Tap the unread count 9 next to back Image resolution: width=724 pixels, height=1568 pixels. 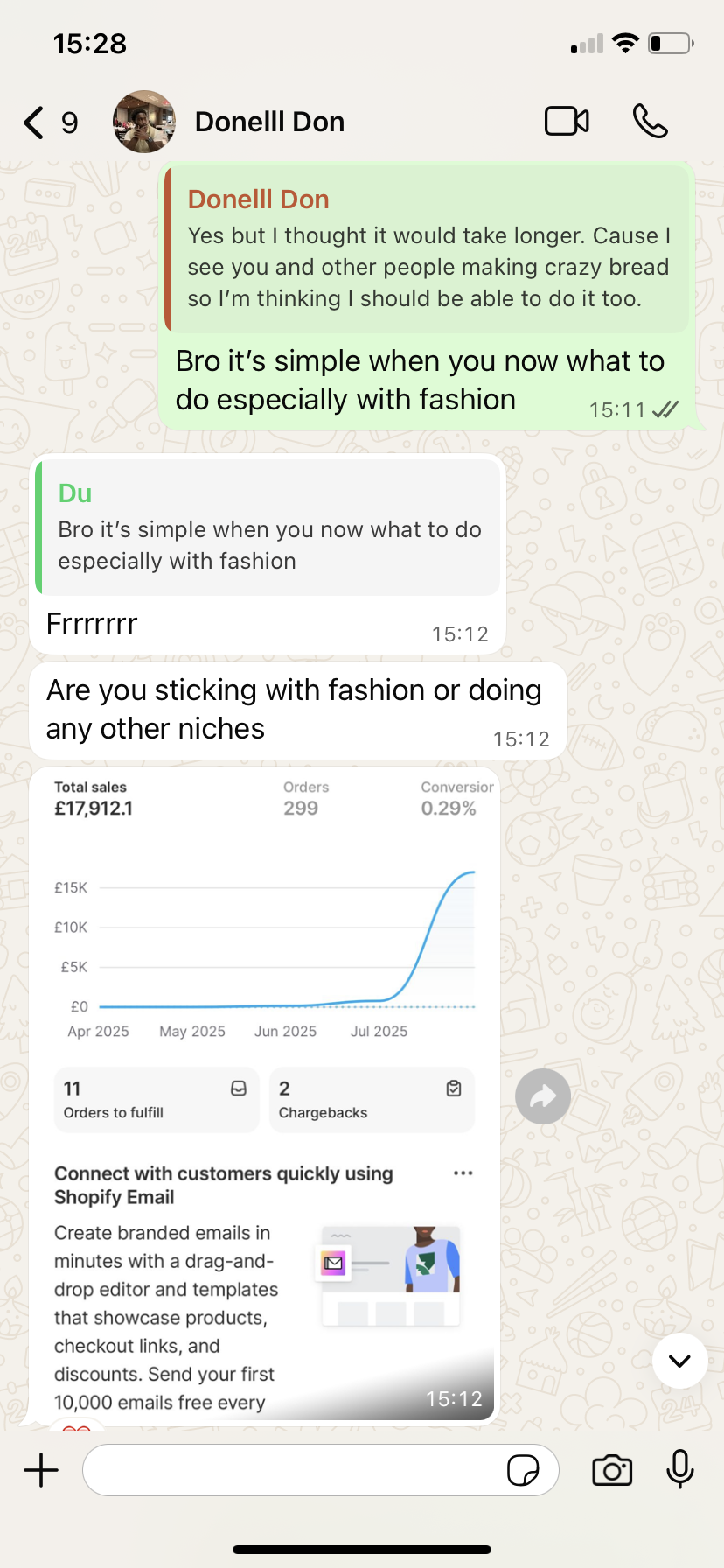pos(70,123)
